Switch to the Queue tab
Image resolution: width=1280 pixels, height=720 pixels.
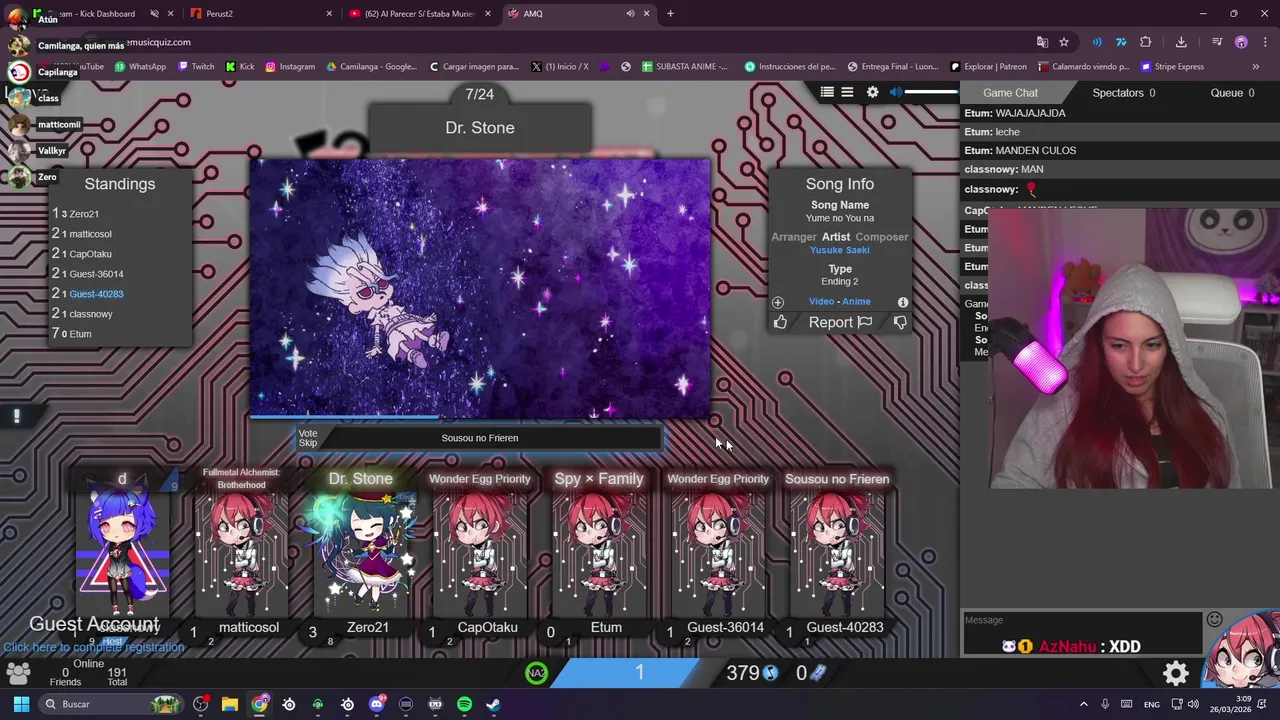coord(1232,93)
